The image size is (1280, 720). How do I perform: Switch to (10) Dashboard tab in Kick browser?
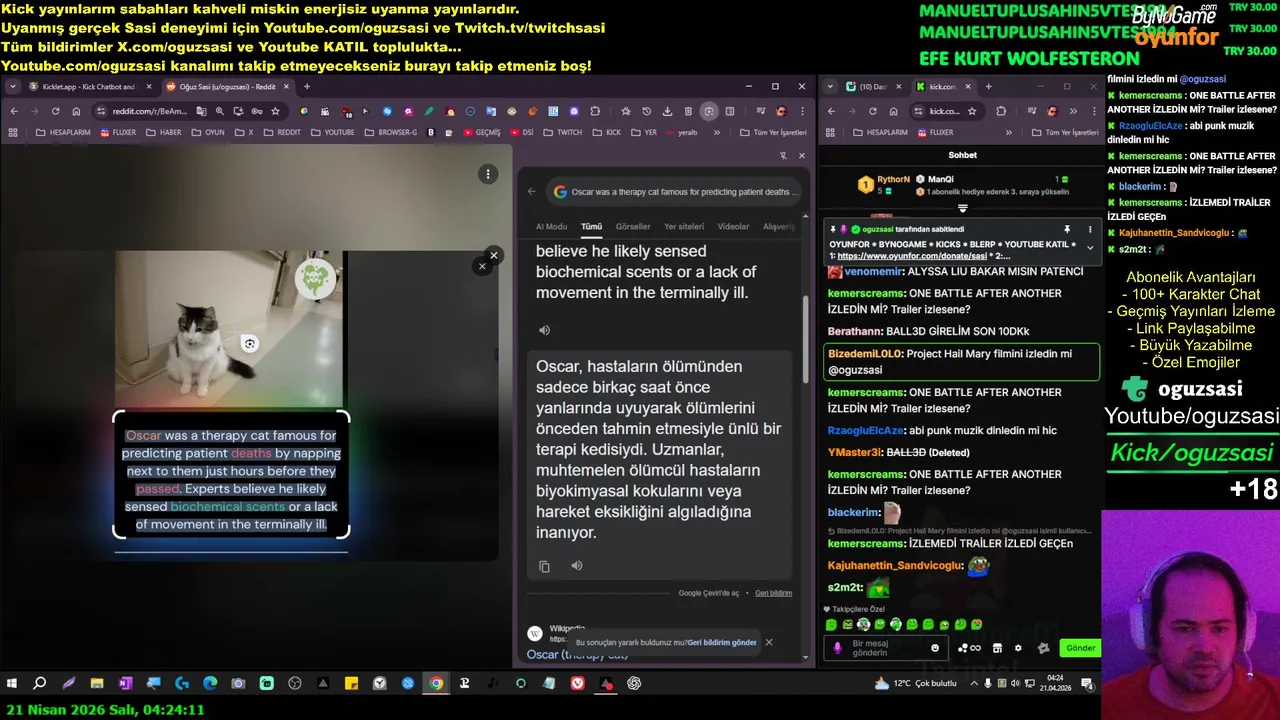[873, 87]
